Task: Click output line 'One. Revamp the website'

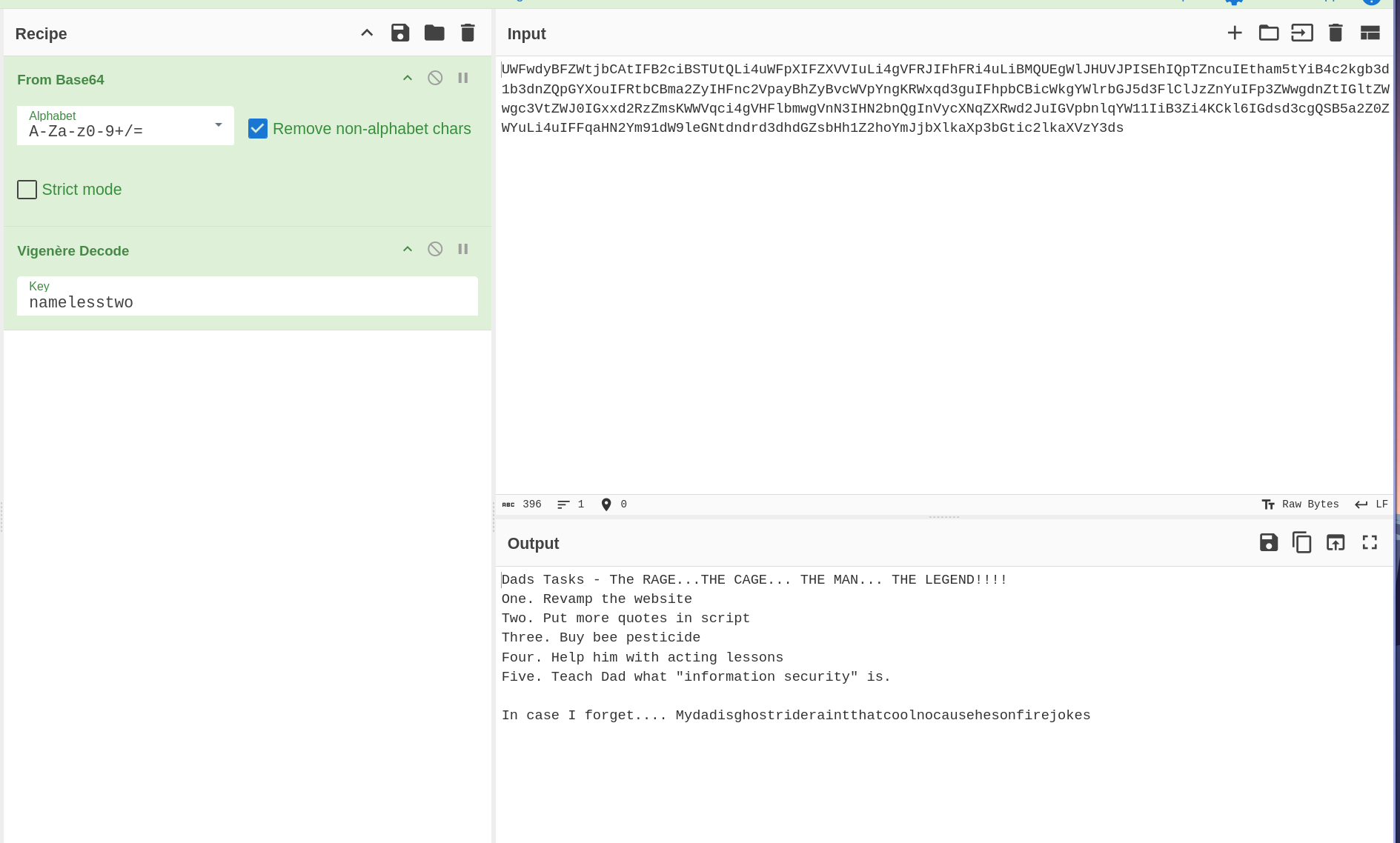Action: coord(597,599)
